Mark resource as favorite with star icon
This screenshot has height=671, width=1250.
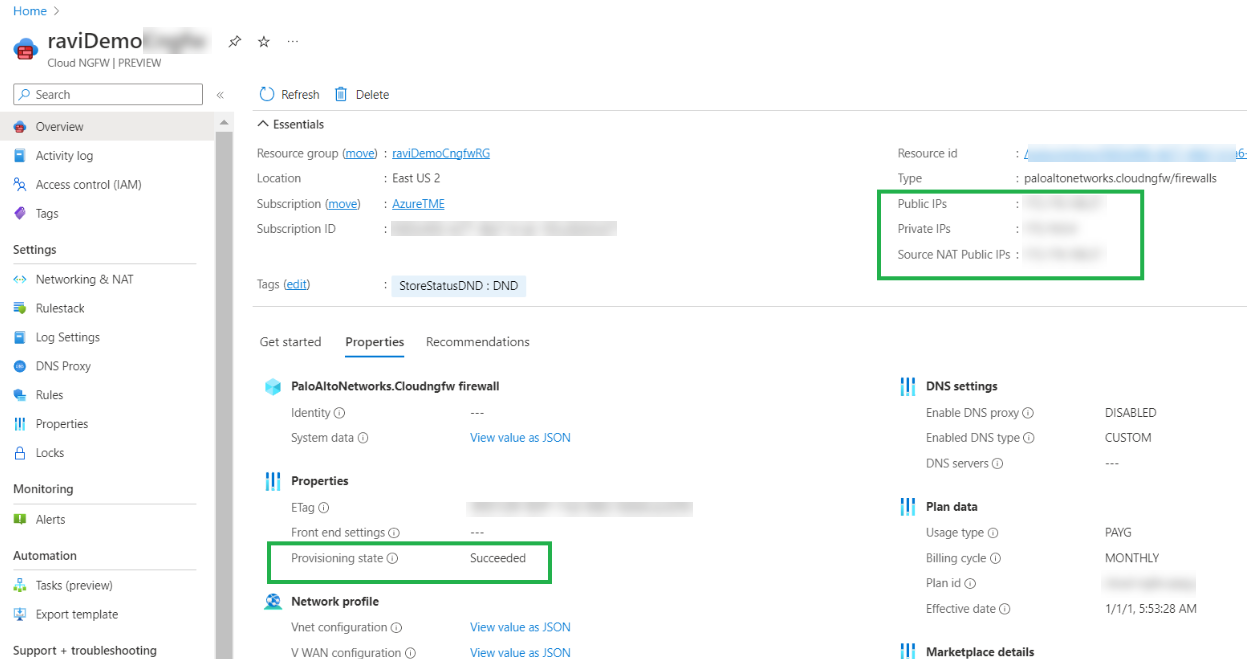[x=264, y=42]
